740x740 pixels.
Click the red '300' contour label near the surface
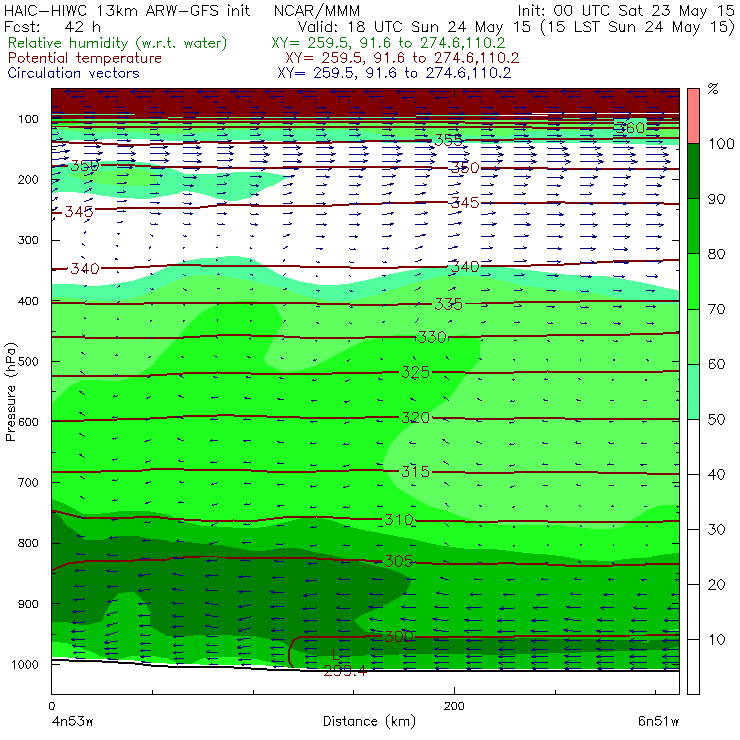pos(399,636)
